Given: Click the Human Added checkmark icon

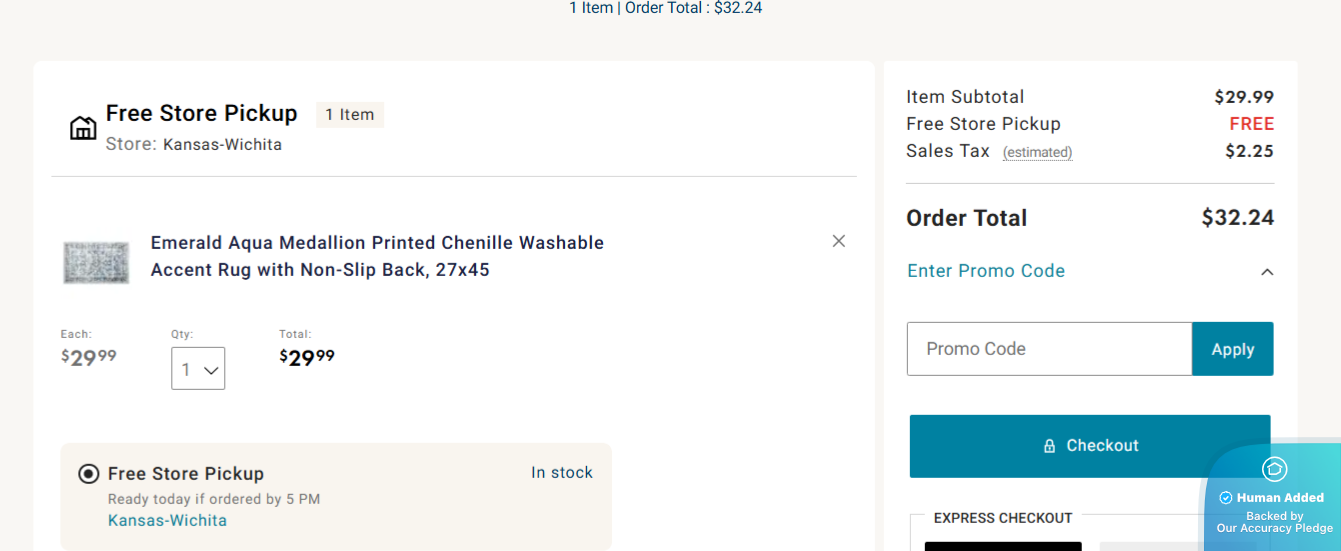Looking at the screenshot, I should [1226, 498].
